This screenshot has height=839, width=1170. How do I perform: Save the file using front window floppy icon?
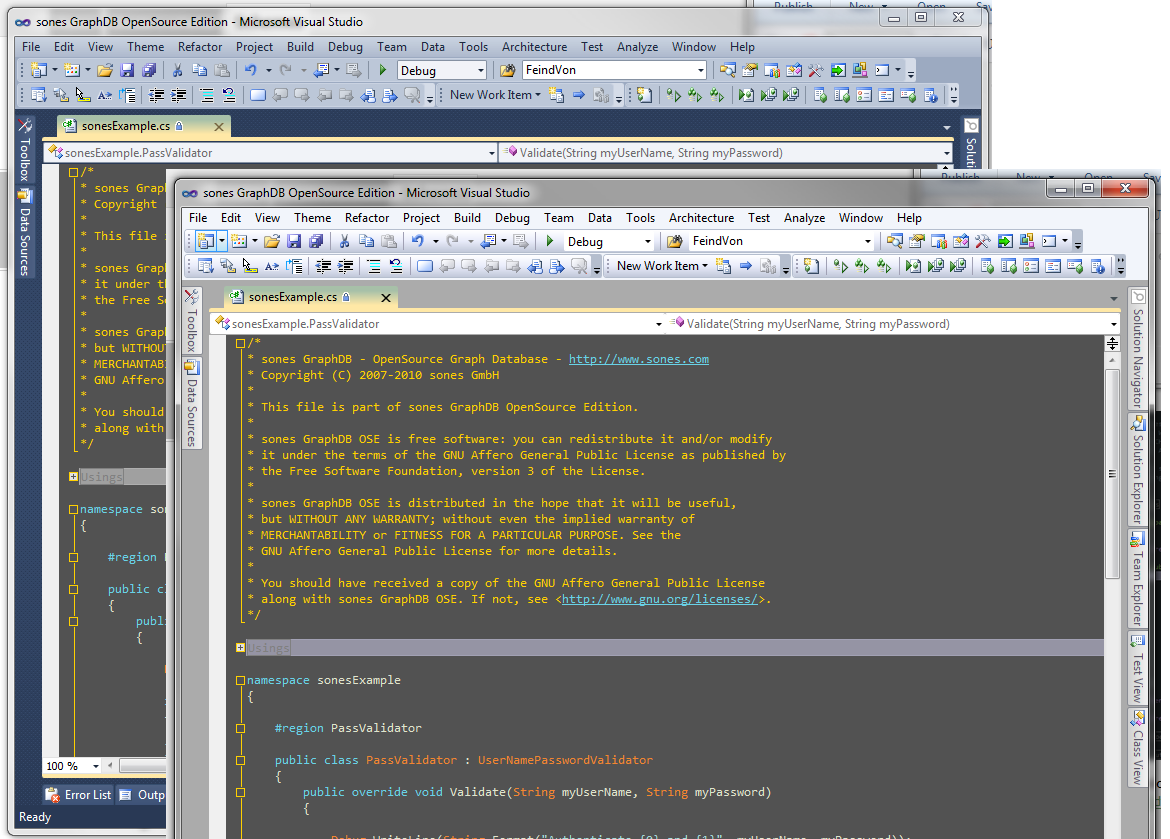[294, 241]
